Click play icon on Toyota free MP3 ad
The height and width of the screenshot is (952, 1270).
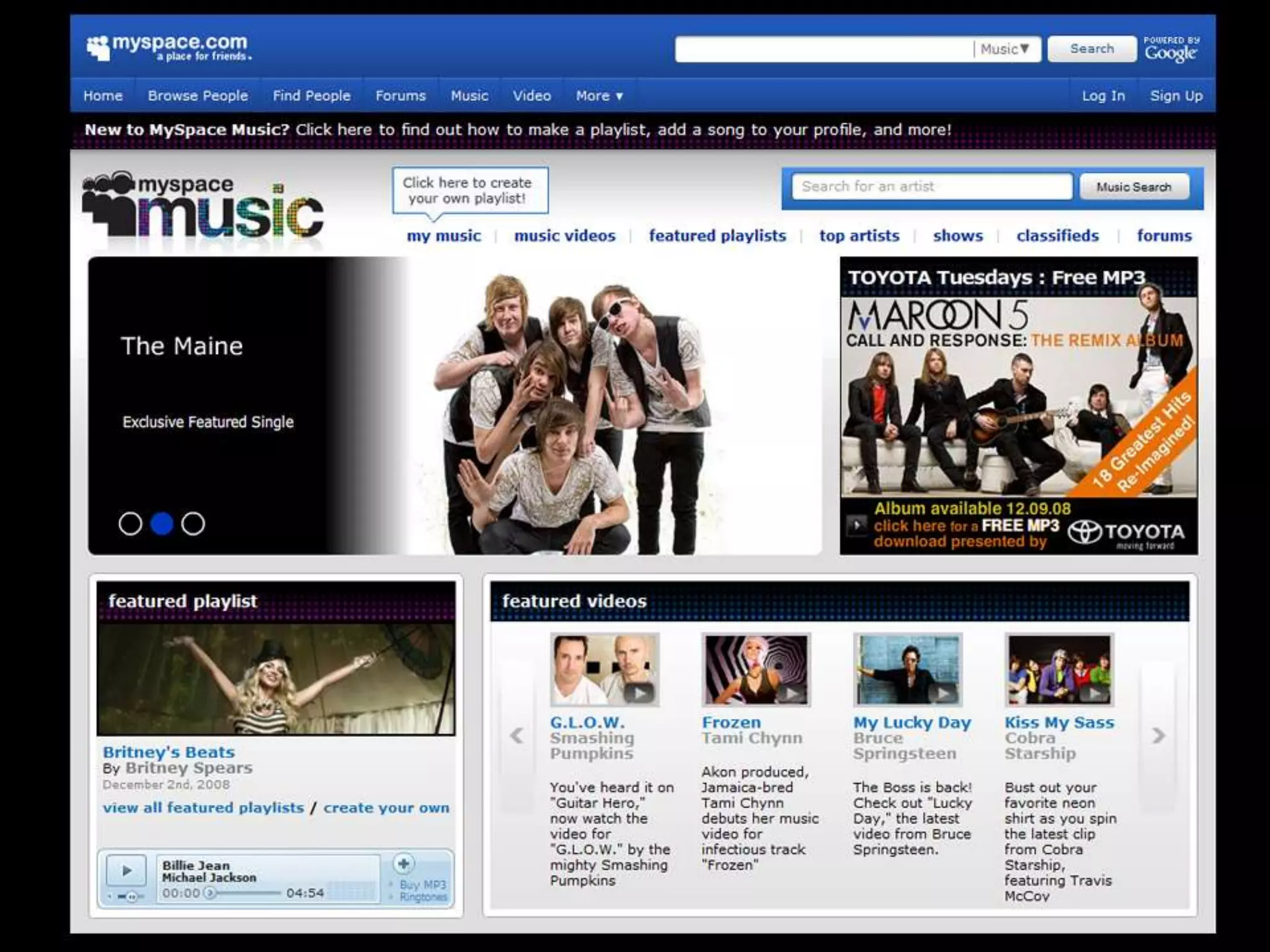[857, 526]
